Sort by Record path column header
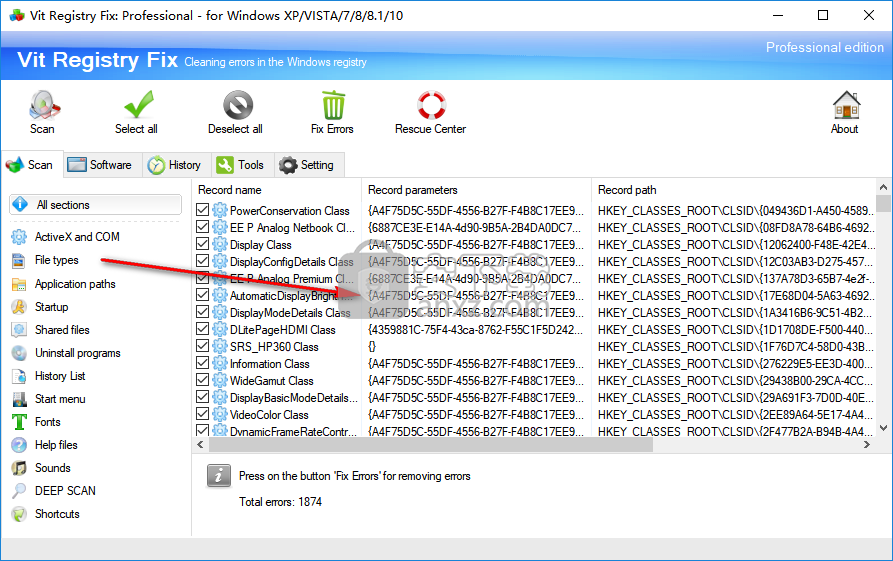This screenshot has width=893, height=561. (x=734, y=190)
